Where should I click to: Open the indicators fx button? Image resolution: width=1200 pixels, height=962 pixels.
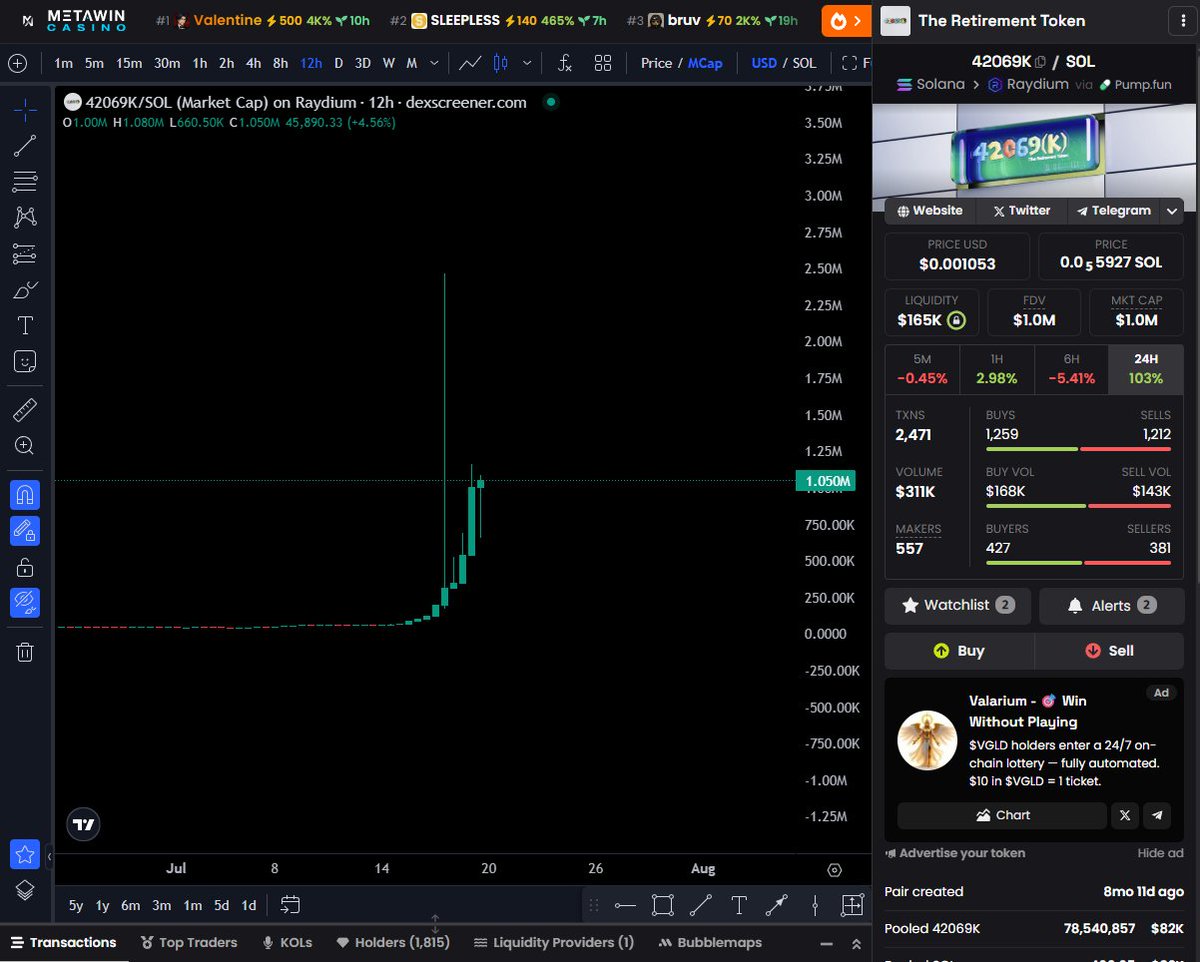[565, 63]
